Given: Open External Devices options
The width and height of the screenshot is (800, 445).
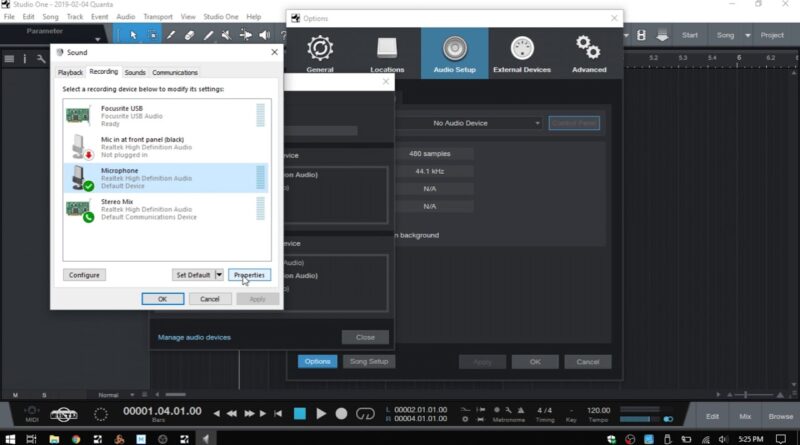Looking at the screenshot, I should [522, 54].
